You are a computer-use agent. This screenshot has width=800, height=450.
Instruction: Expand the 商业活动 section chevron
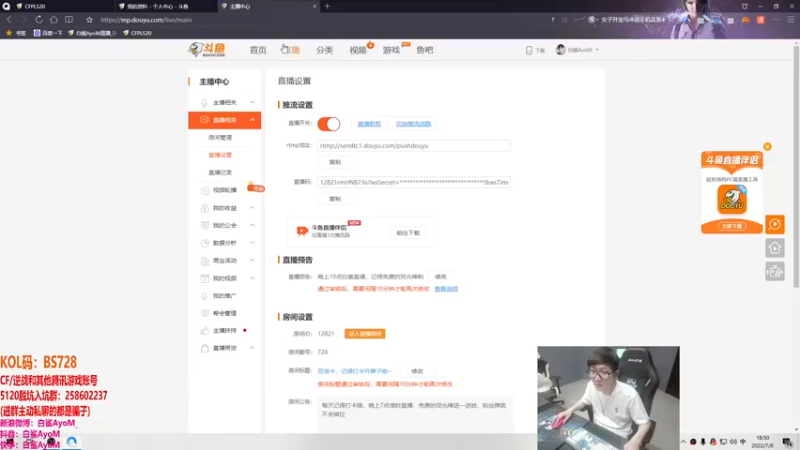pyautogui.click(x=252, y=261)
